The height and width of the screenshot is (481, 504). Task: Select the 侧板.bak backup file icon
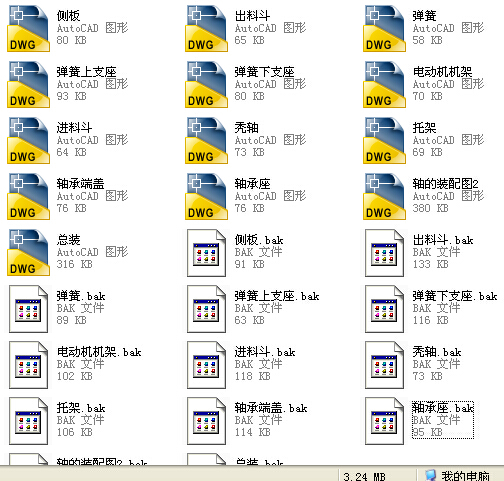pyautogui.click(x=206, y=253)
